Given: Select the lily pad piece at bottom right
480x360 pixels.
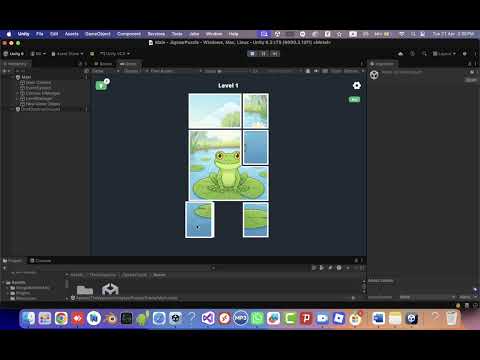Looking at the screenshot, I should point(256,220).
